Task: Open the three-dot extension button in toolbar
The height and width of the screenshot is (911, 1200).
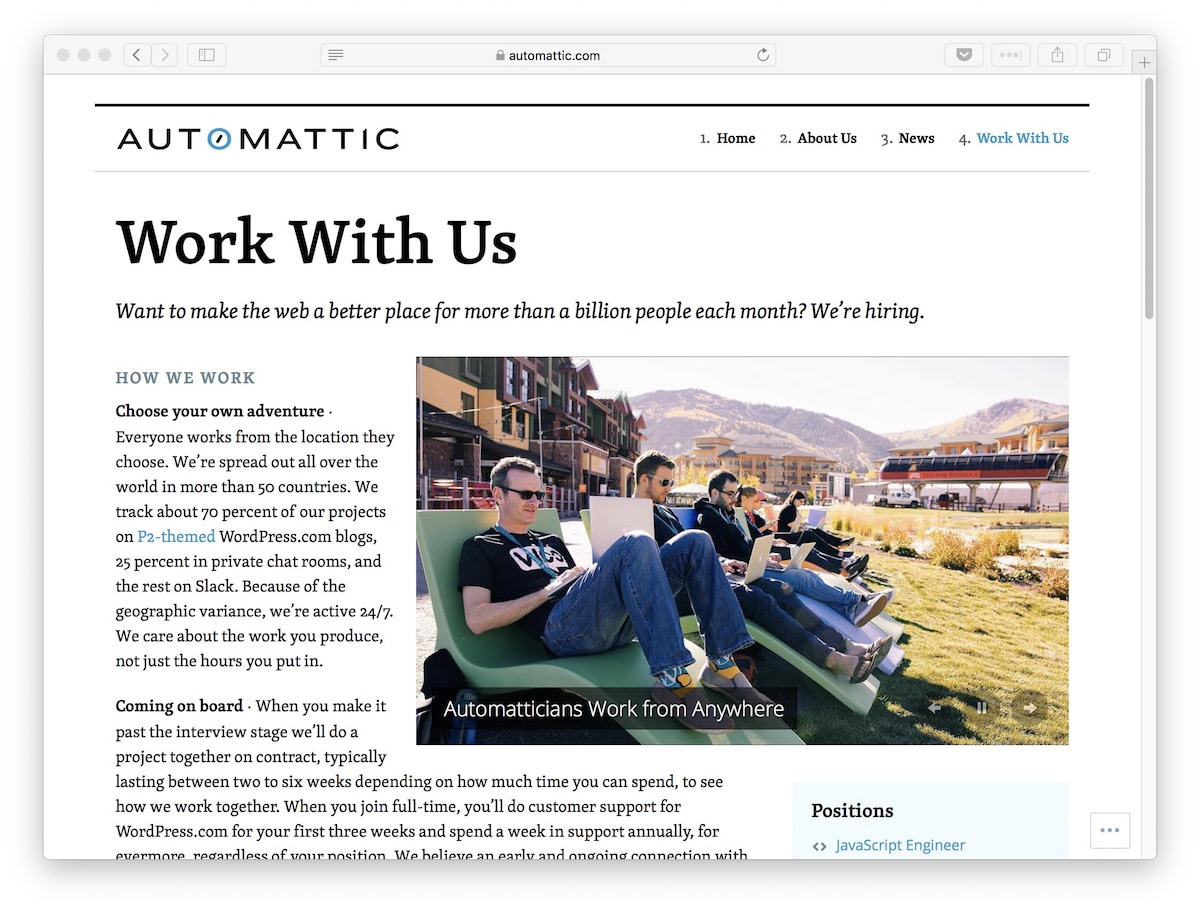Action: tap(1011, 55)
